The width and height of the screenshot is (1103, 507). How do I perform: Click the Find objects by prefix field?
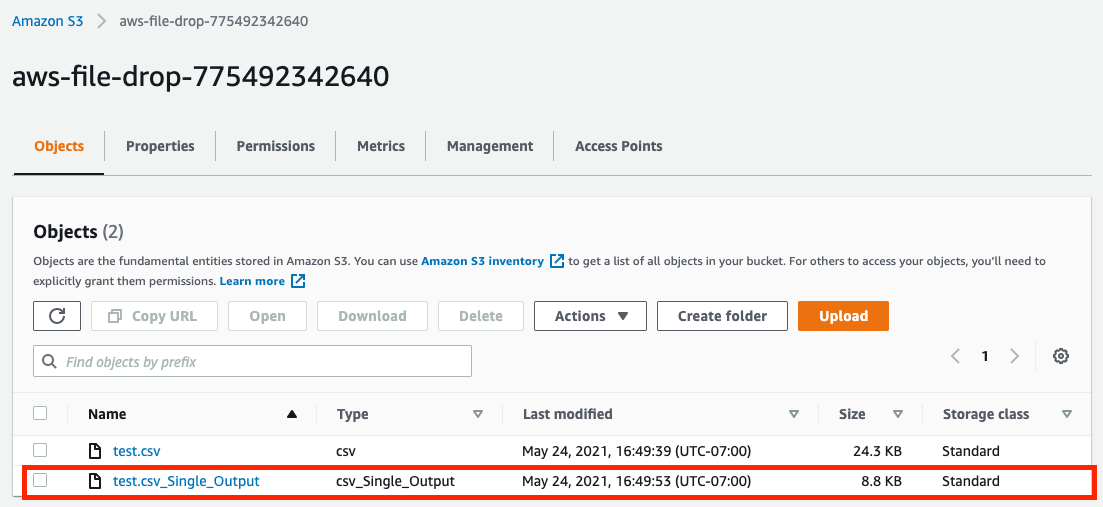pos(260,362)
